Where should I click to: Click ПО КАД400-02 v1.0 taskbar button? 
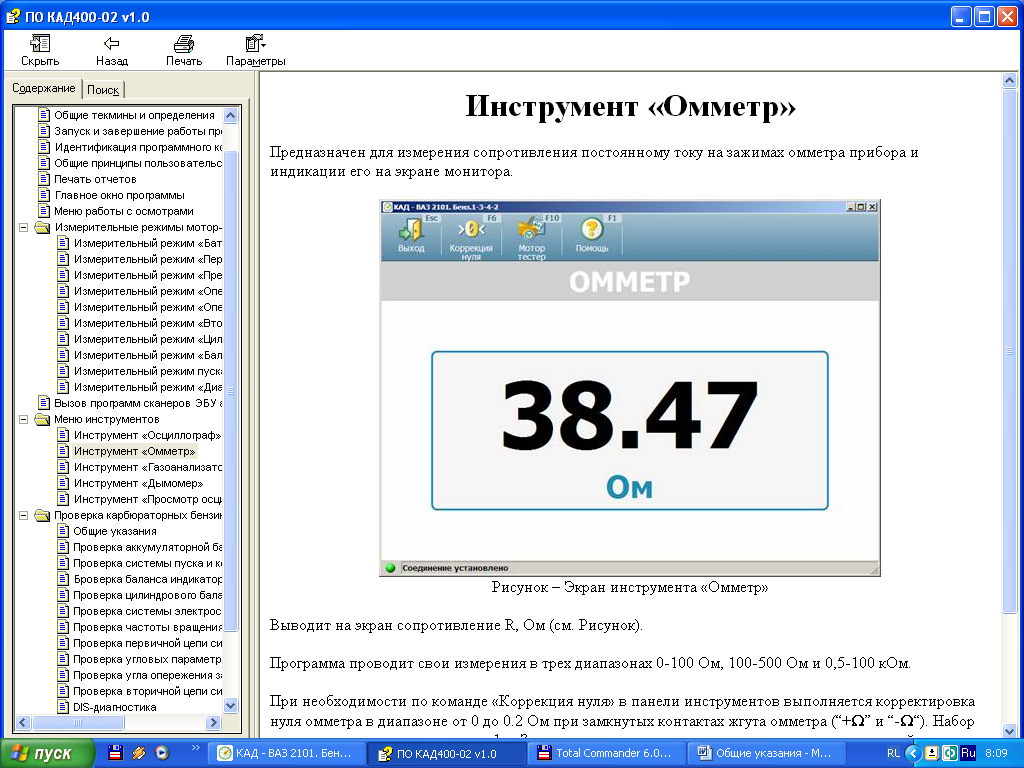pos(446,754)
